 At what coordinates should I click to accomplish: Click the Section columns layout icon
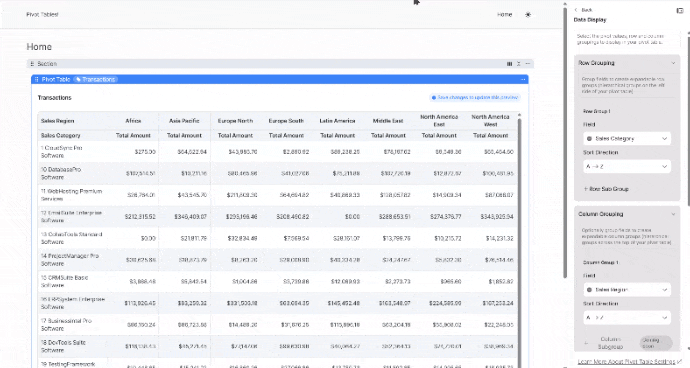[x=510, y=64]
